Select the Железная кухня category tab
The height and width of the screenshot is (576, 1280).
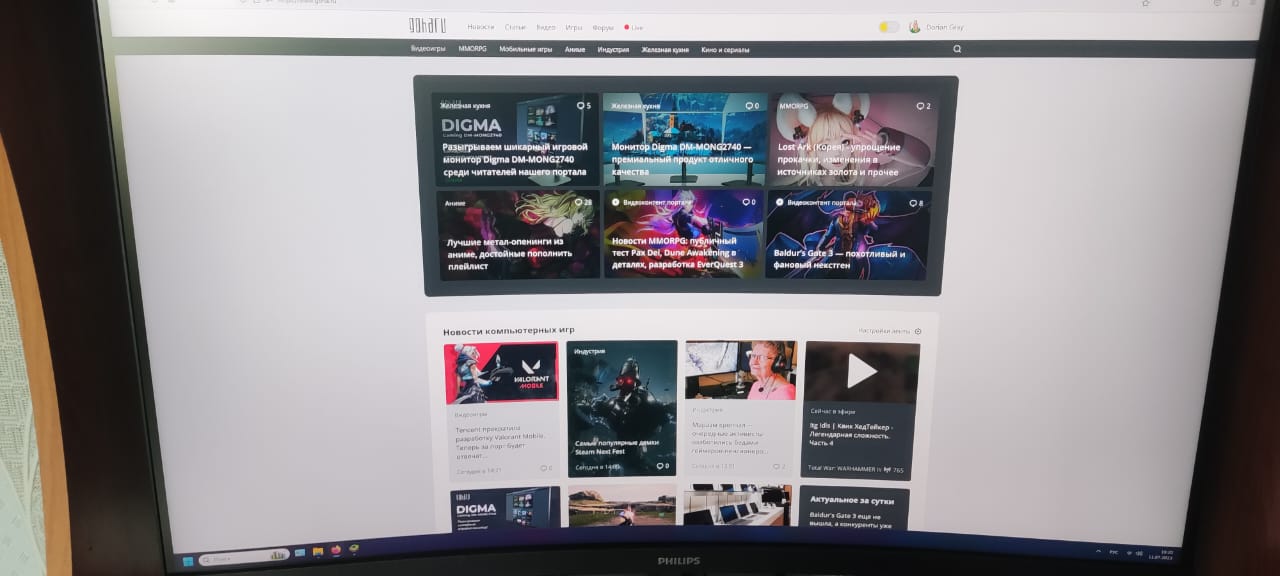(x=664, y=49)
